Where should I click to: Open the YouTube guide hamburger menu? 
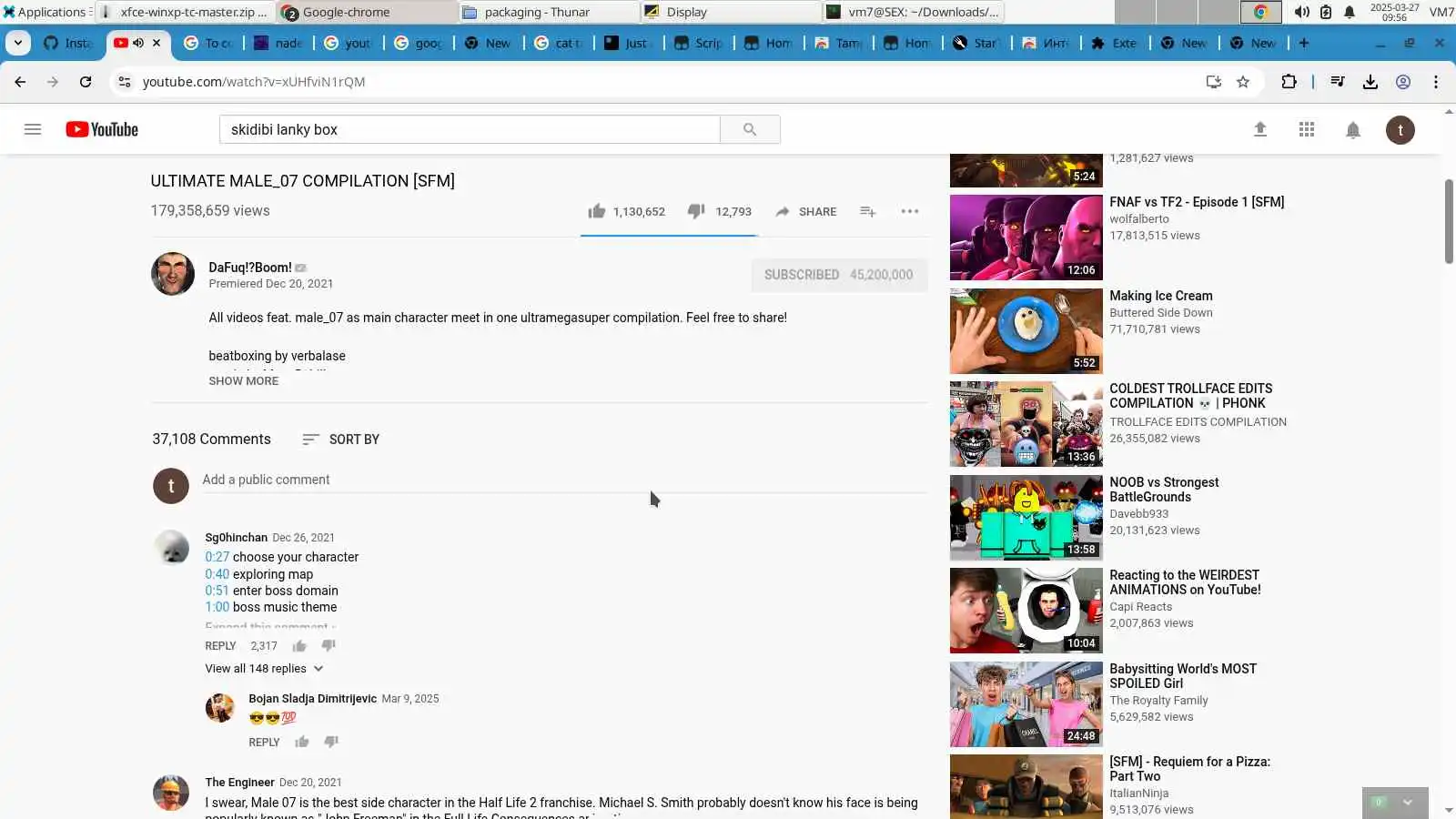33,129
